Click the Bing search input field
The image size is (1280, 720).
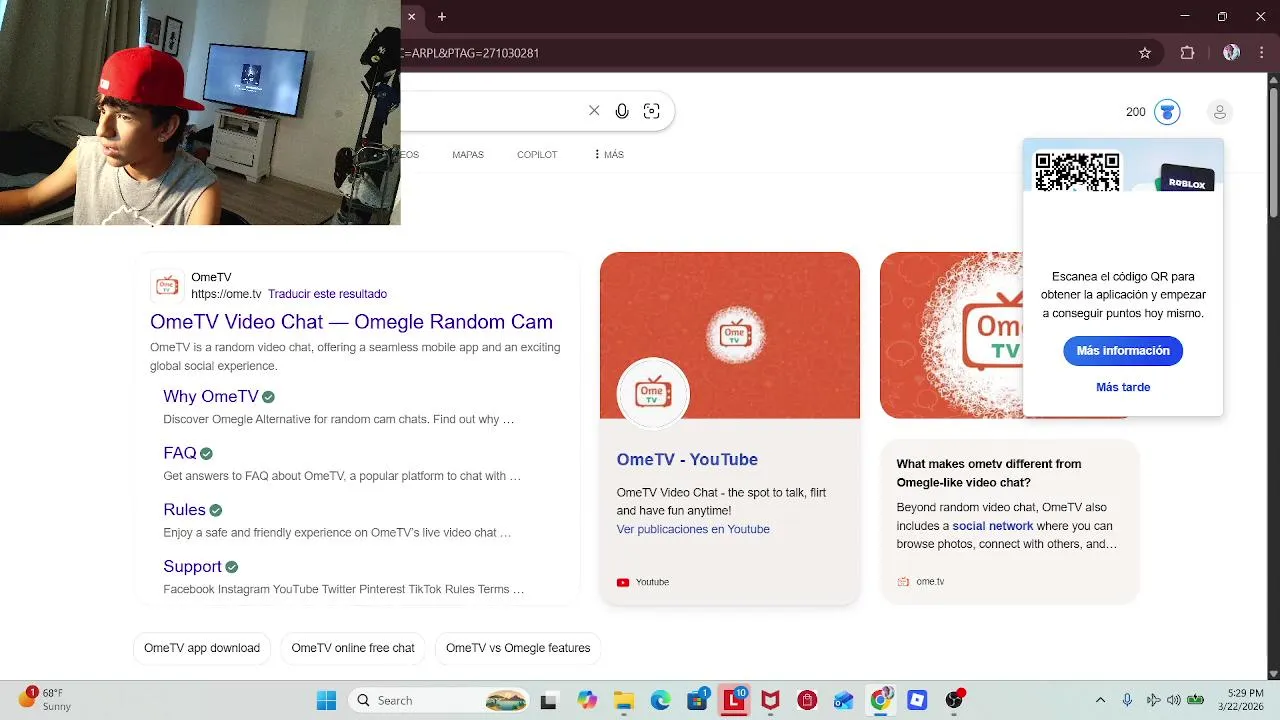[x=490, y=111]
